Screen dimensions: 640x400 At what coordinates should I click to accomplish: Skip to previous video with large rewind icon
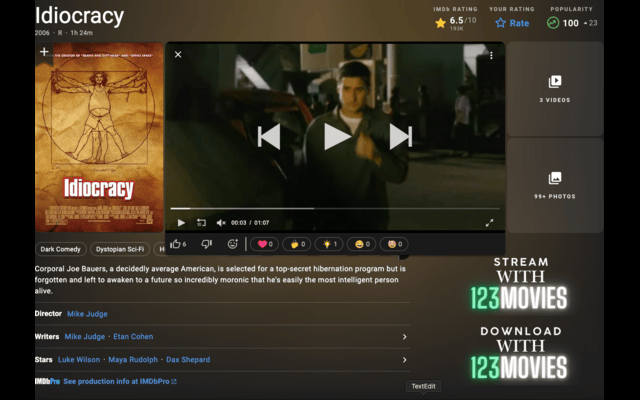pos(269,136)
